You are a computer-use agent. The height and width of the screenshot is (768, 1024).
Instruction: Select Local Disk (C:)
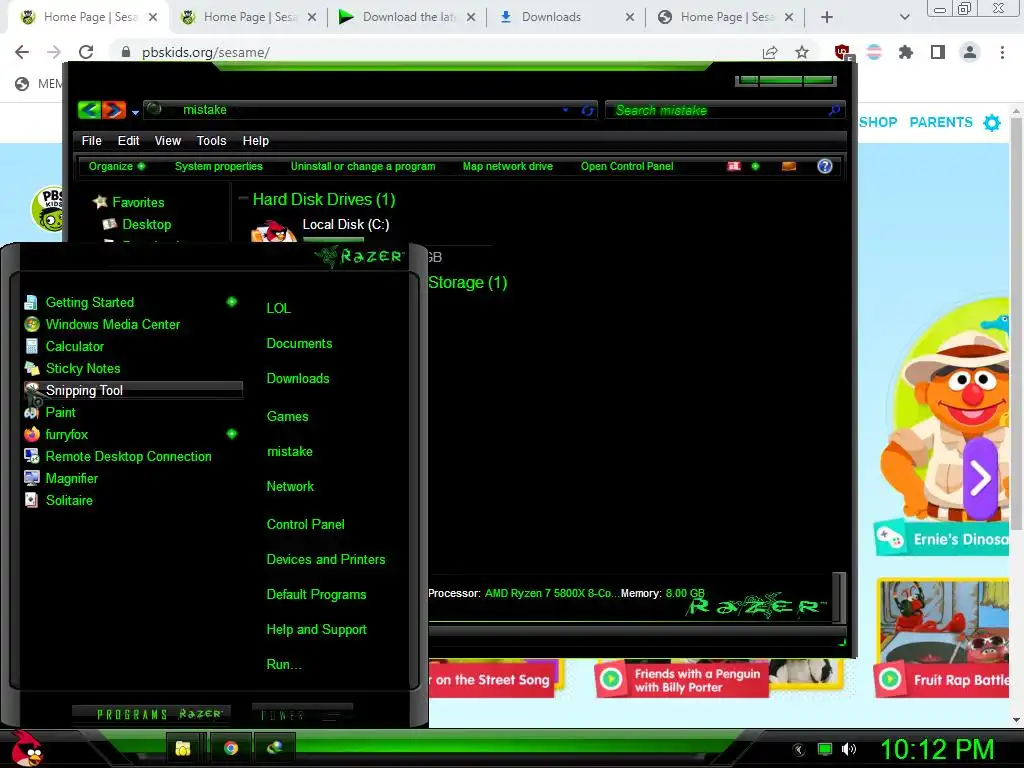pyautogui.click(x=345, y=225)
